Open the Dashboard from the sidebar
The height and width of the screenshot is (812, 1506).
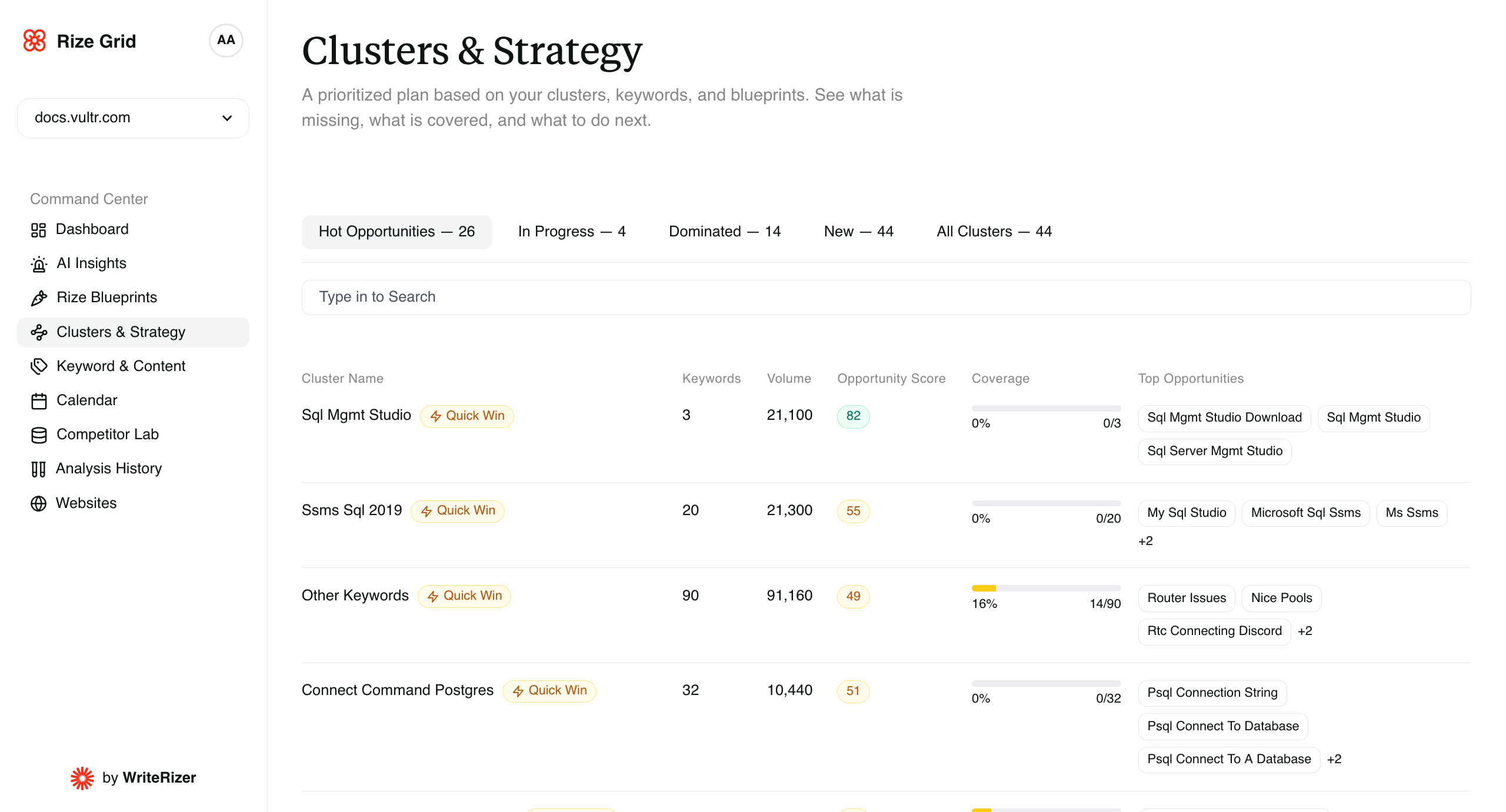click(x=92, y=229)
